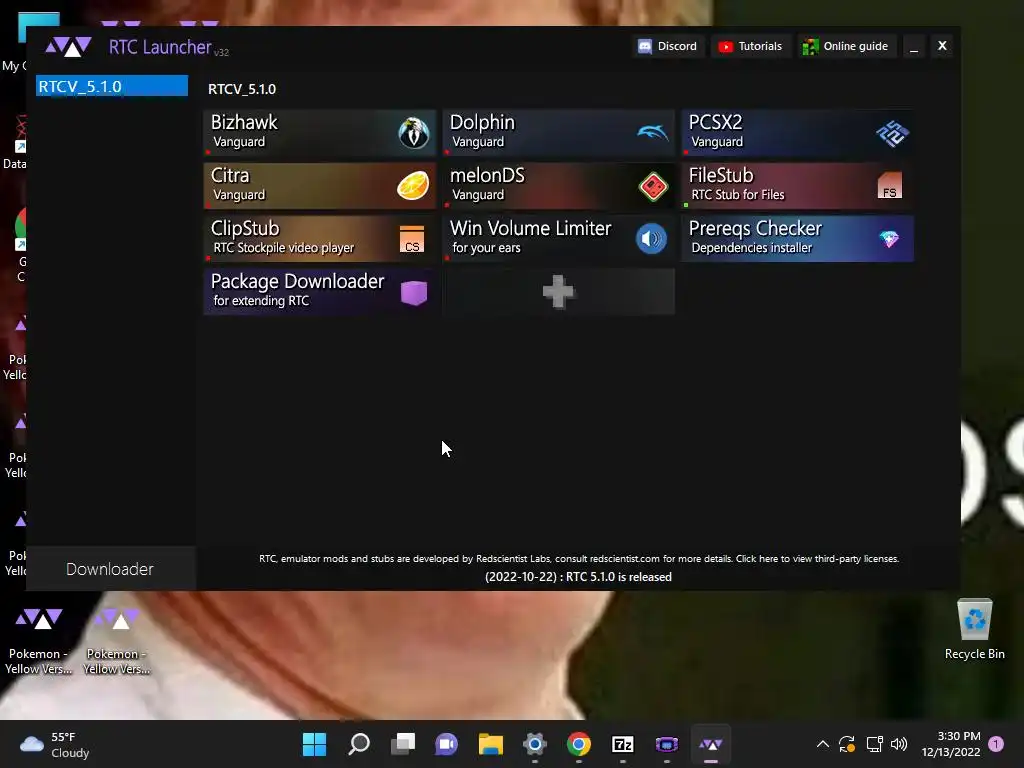Click the Prereqs Checker gem icon
1024x768 pixels.
coord(889,239)
